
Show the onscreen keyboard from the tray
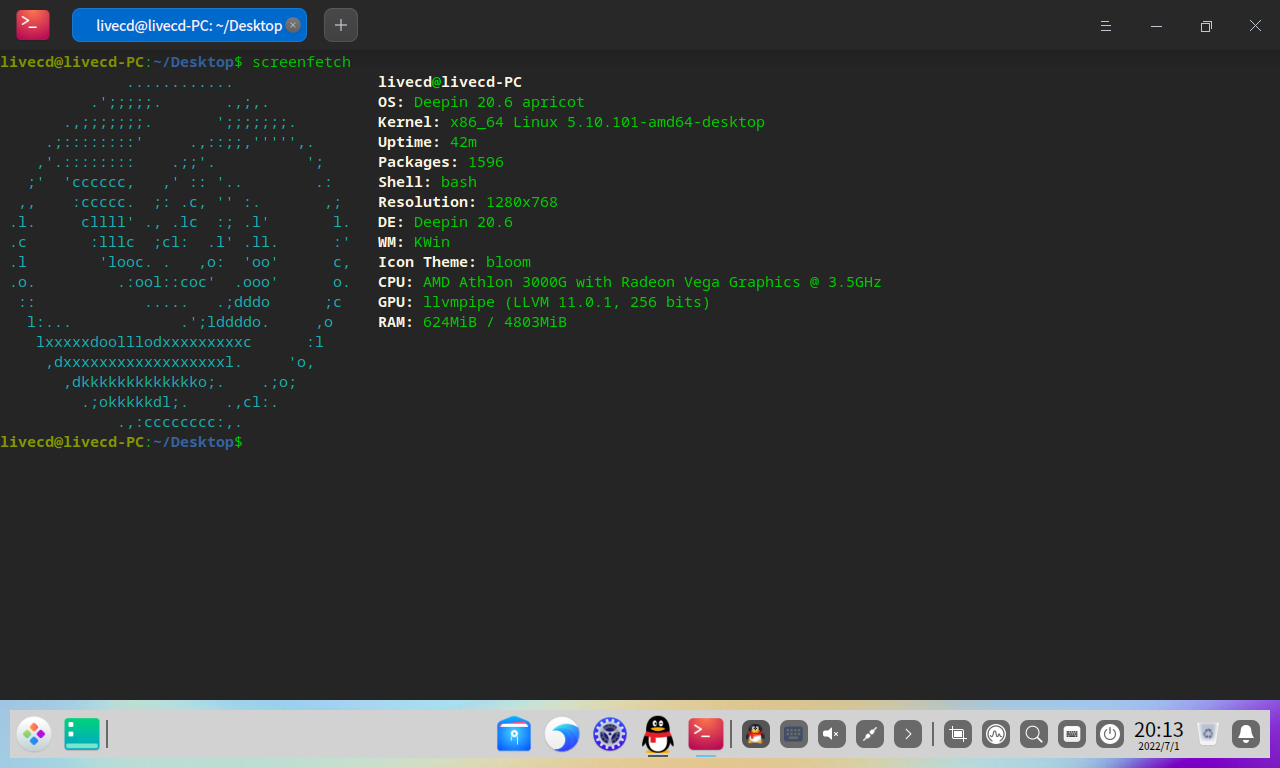[x=1071, y=733]
